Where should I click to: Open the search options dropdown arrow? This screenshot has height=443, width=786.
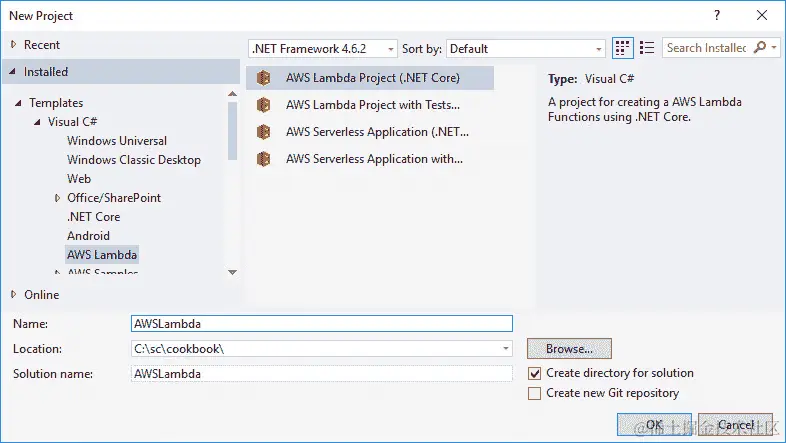774,48
